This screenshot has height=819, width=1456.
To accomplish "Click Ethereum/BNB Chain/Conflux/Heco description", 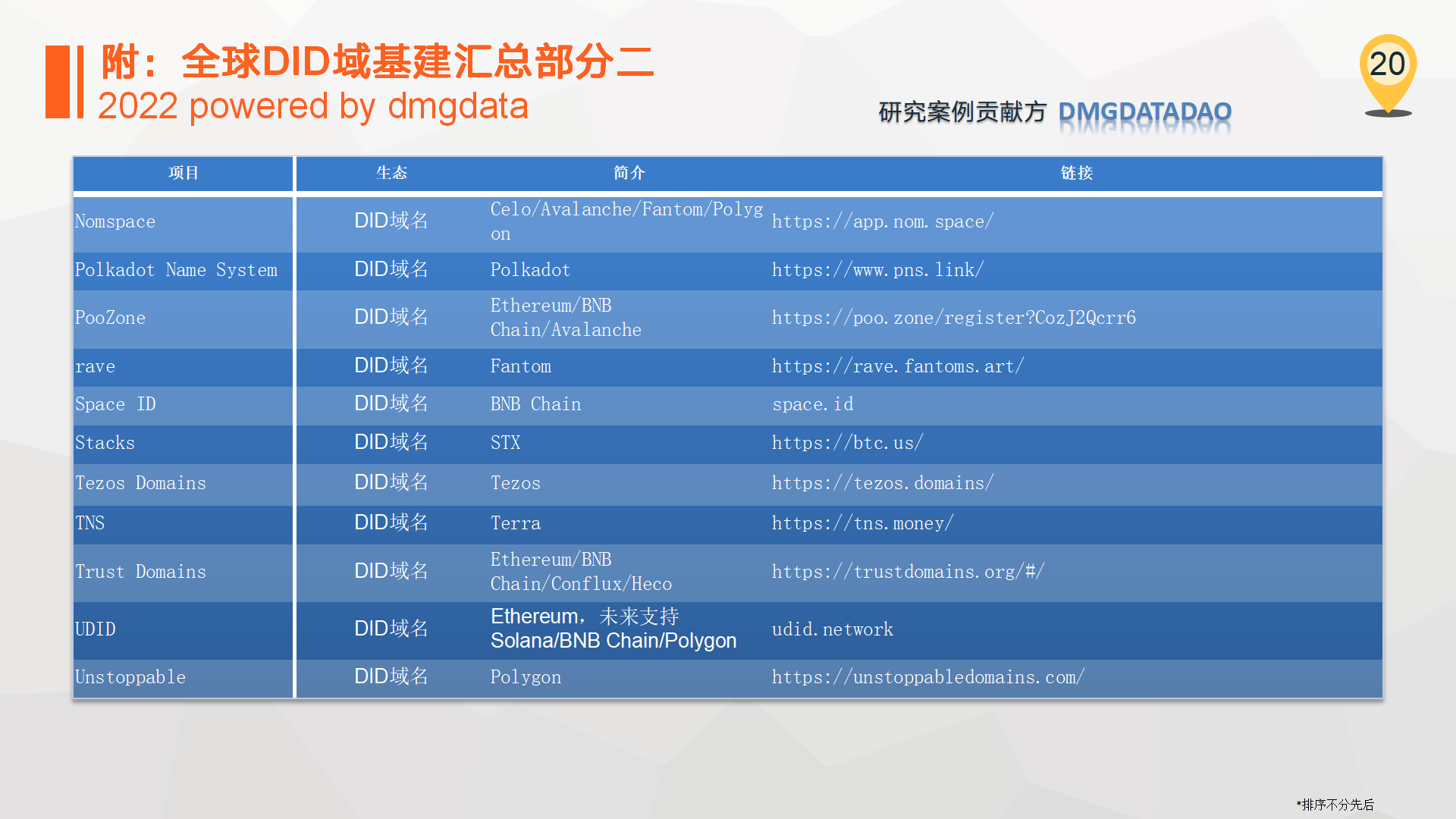I will (581, 572).
